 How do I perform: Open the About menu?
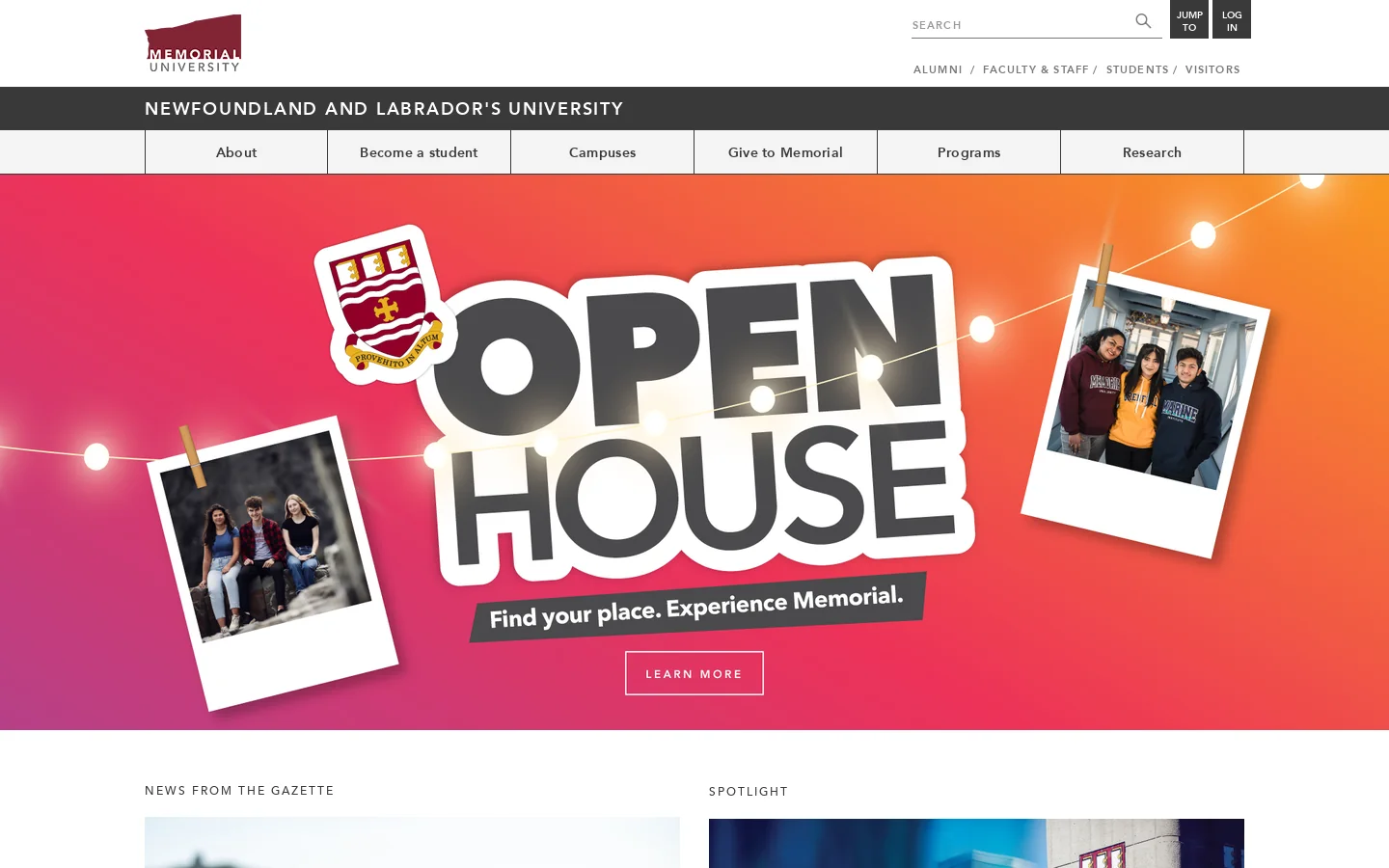click(236, 152)
